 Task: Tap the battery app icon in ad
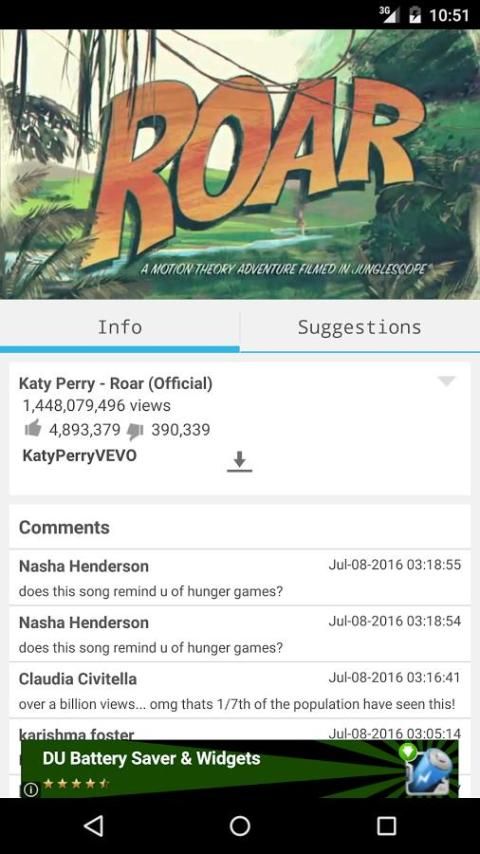tap(430, 770)
